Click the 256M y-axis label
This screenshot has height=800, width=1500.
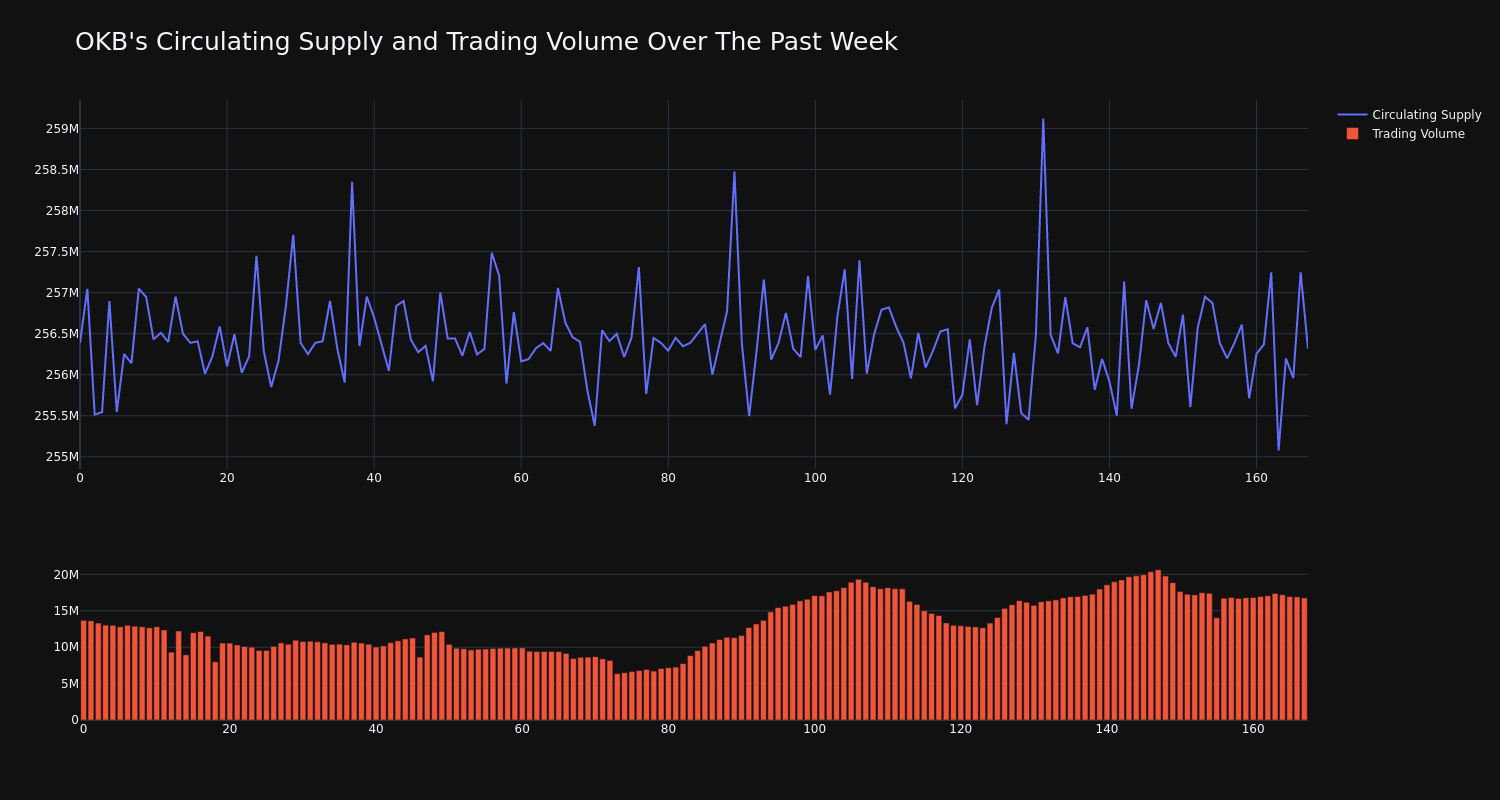point(62,375)
